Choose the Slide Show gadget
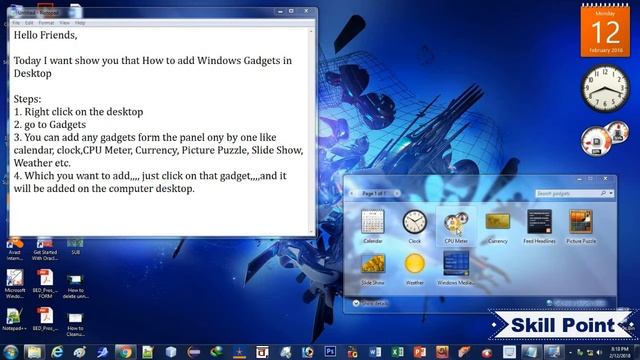This screenshot has height=360, width=640. [373, 268]
